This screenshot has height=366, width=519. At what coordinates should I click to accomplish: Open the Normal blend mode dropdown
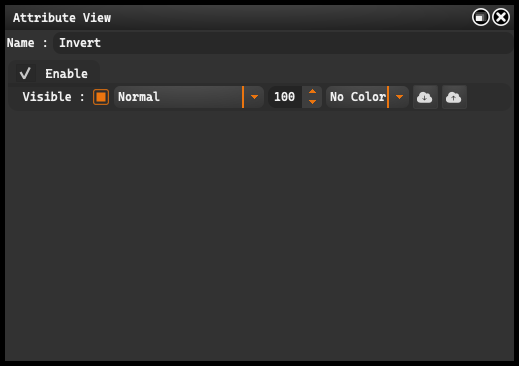(189, 97)
